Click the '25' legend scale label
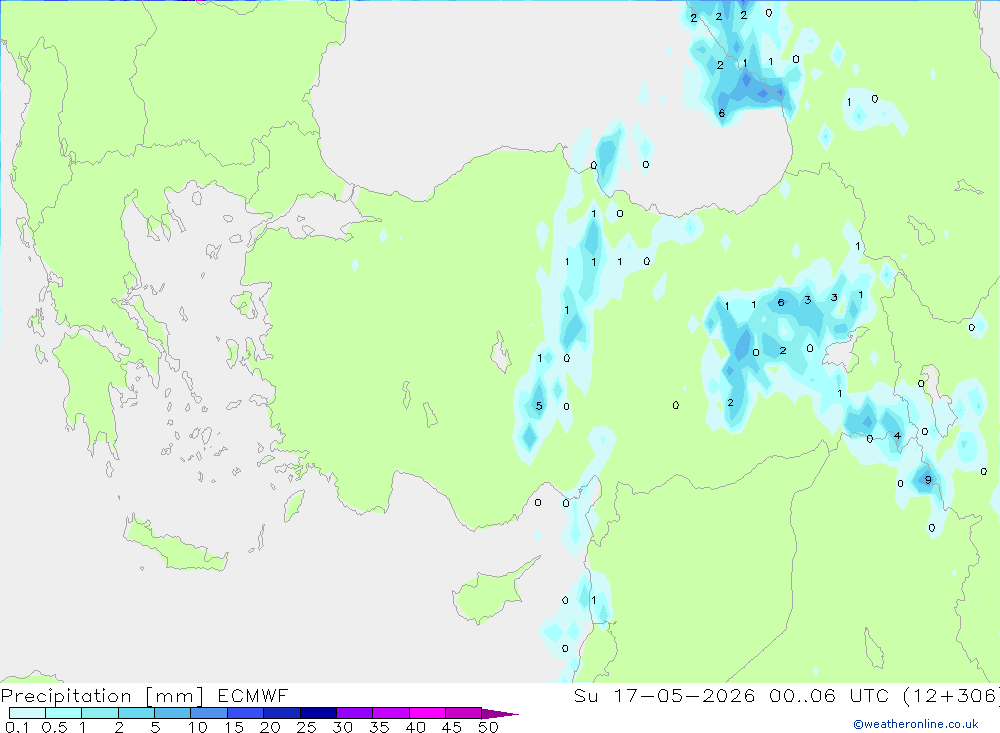 (307, 727)
